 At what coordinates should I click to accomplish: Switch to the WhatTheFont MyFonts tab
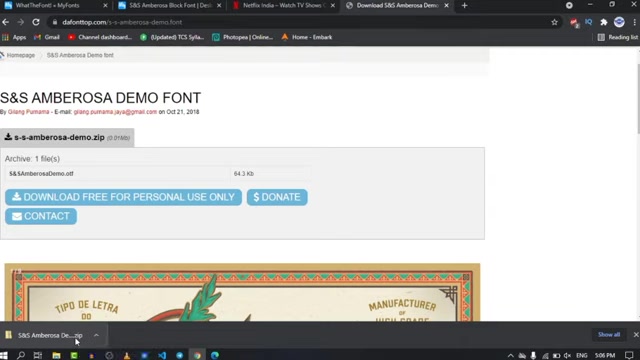[x=53, y=5]
